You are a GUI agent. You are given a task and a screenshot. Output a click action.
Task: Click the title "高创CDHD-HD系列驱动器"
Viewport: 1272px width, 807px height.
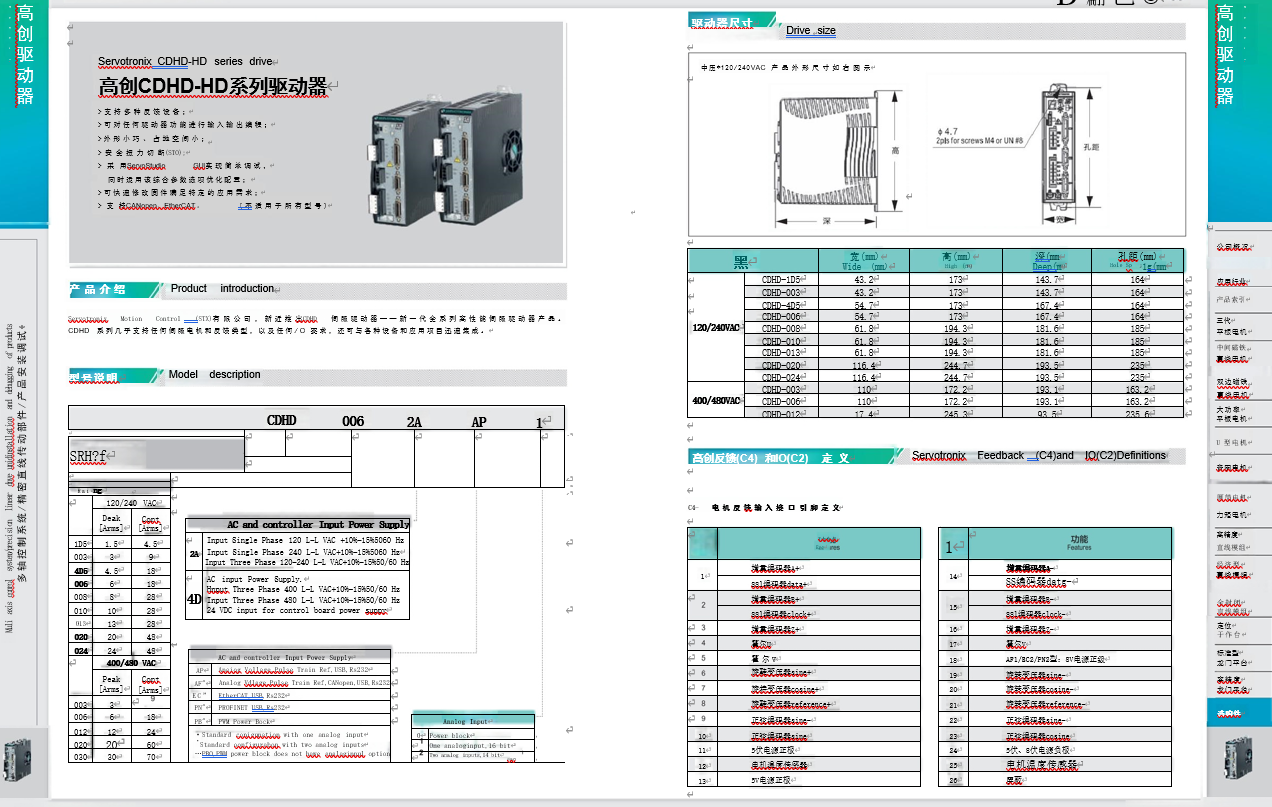pyautogui.click(x=213, y=87)
